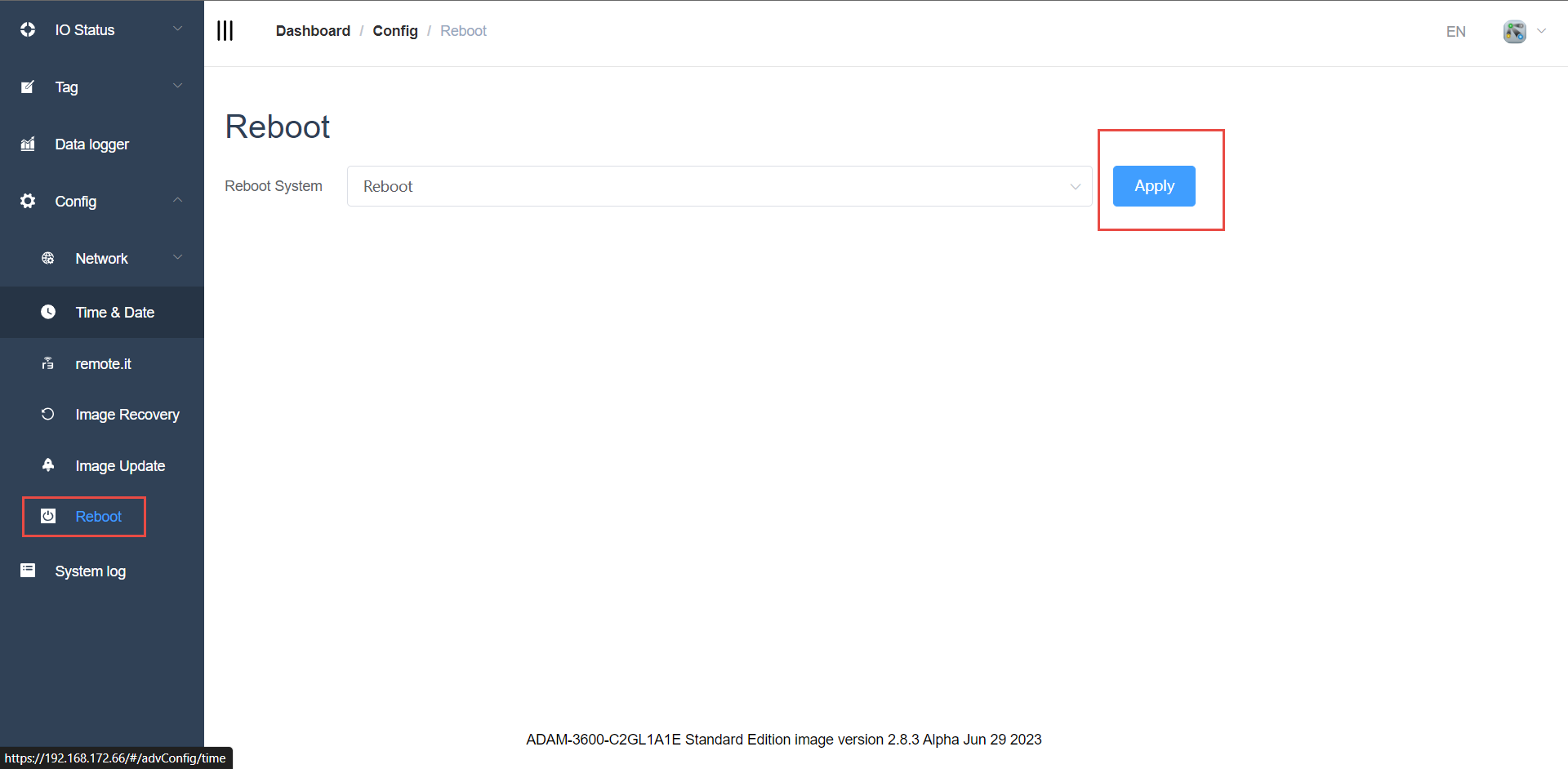Collapse the Config section chevron
The width and height of the screenshot is (1568, 769).
click(177, 201)
